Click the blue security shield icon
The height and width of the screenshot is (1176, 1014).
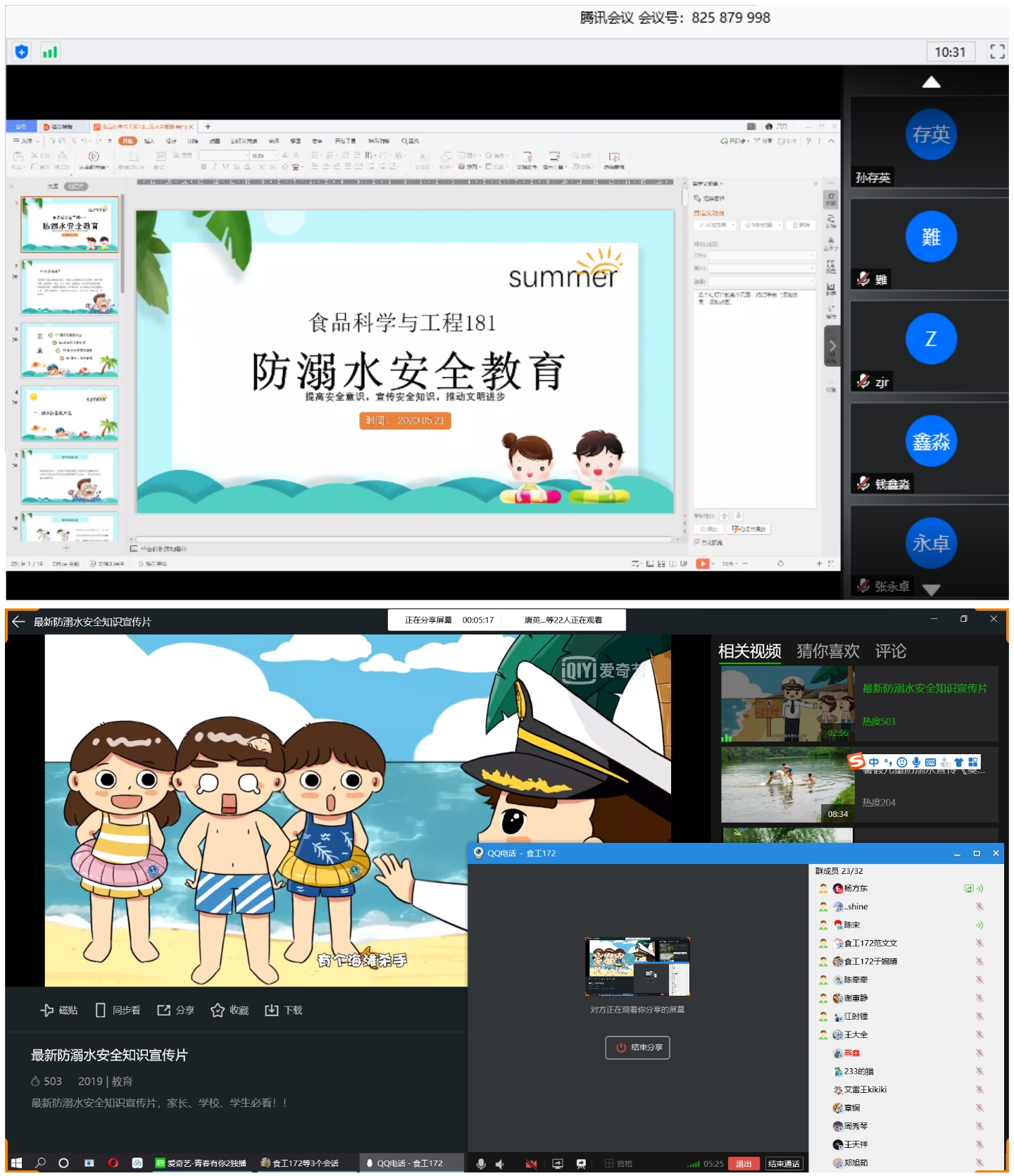[22, 51]
